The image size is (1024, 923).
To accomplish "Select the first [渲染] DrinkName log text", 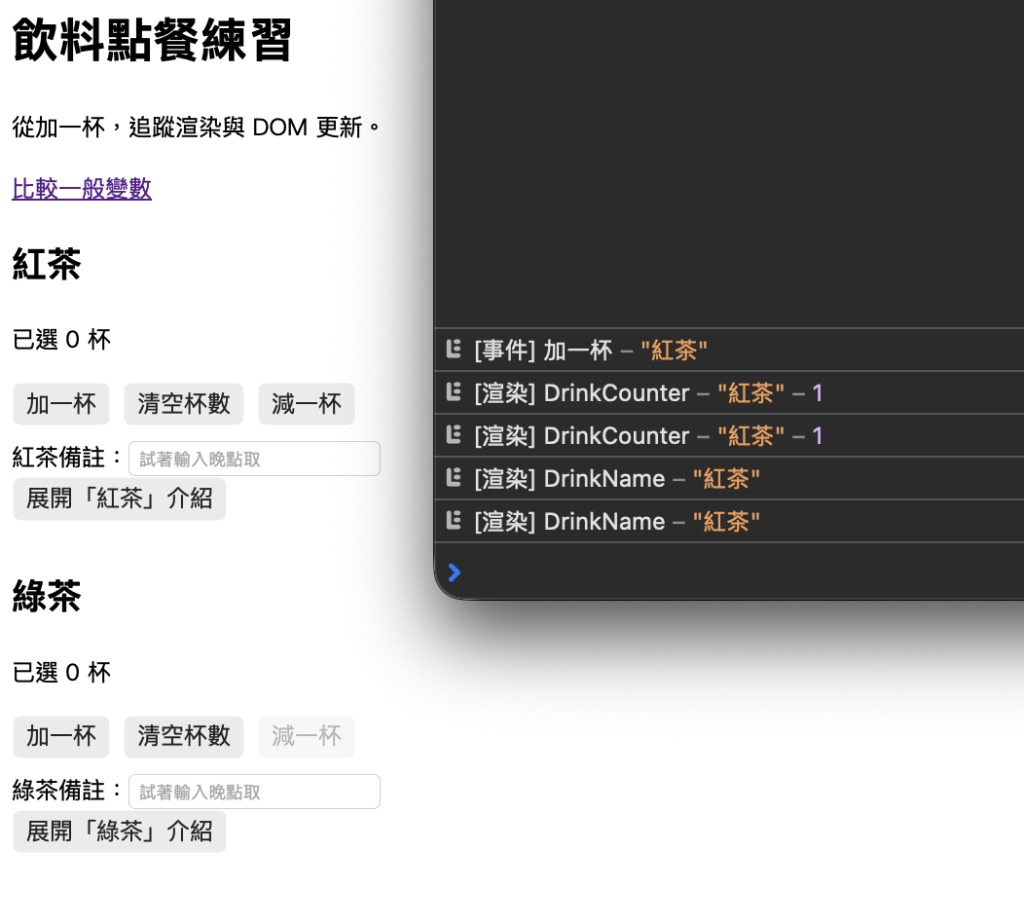I will pos(617,479).
